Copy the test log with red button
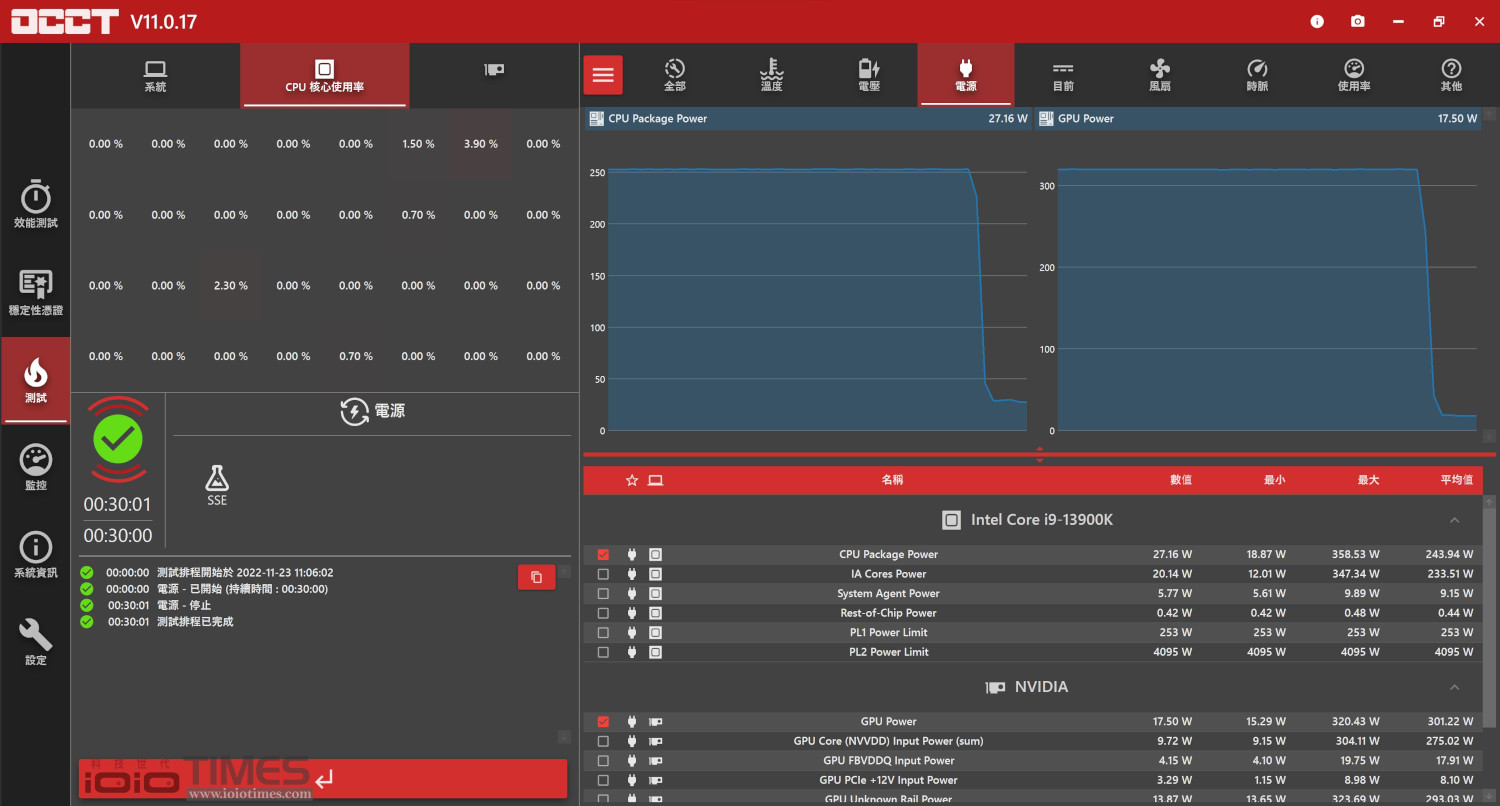Image resolution: width=1500 pixels, height=806 pixels. coord(536,577)
